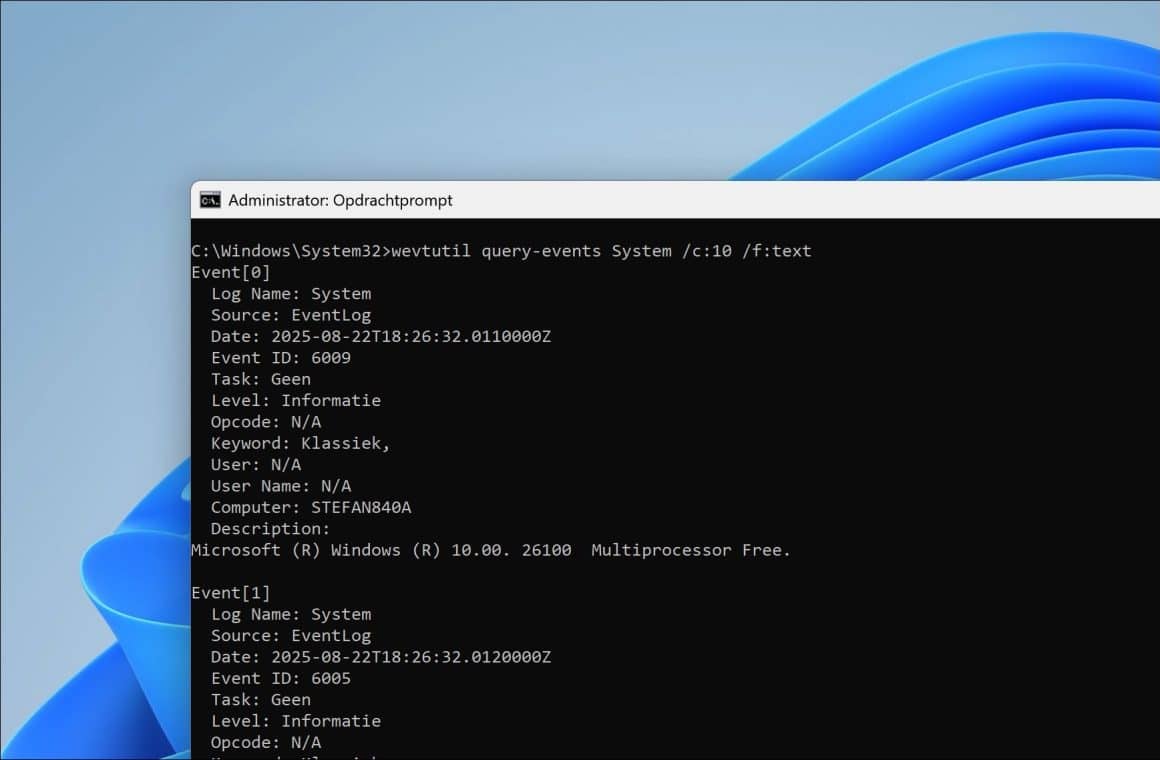Select the Administrator: Opdrachtprompt title text
The image size is (1160, 760).
[x=338, y=200]
